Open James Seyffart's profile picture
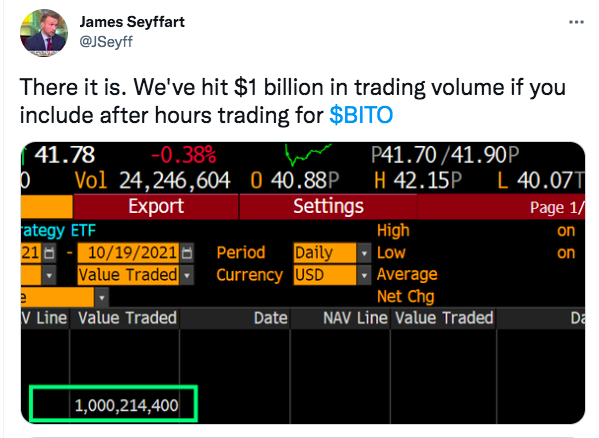 [x=44, y=33]
